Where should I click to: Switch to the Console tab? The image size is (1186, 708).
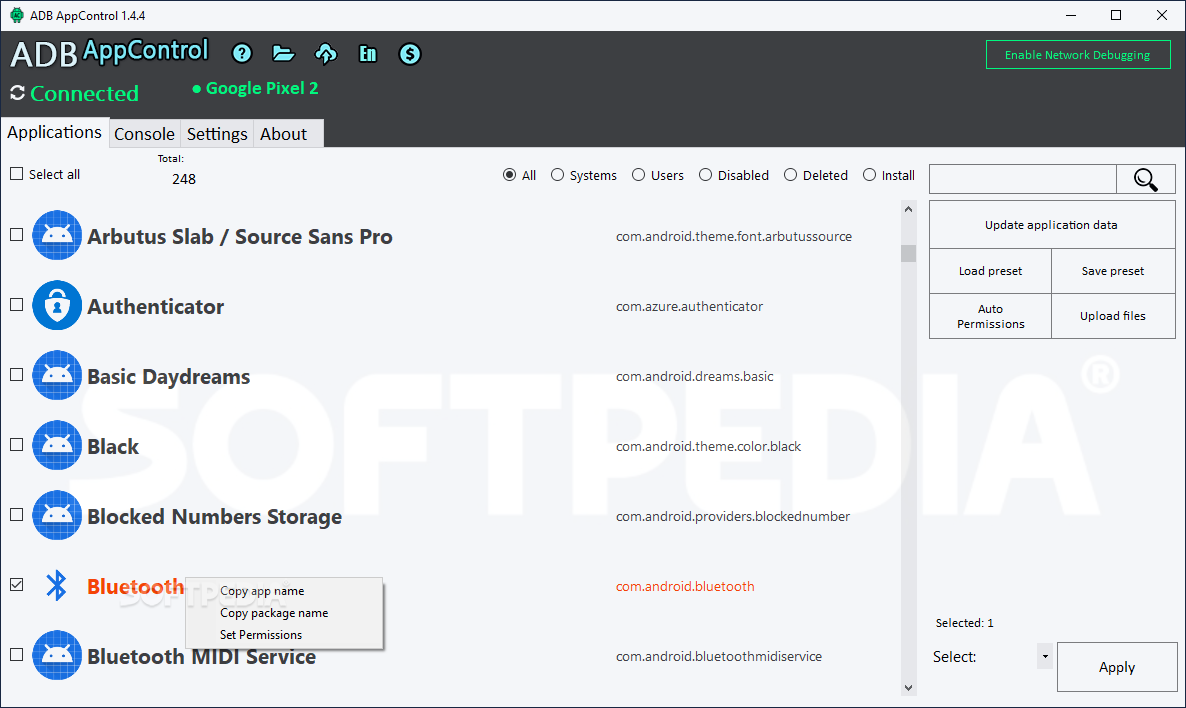click(x=144, y=134)
